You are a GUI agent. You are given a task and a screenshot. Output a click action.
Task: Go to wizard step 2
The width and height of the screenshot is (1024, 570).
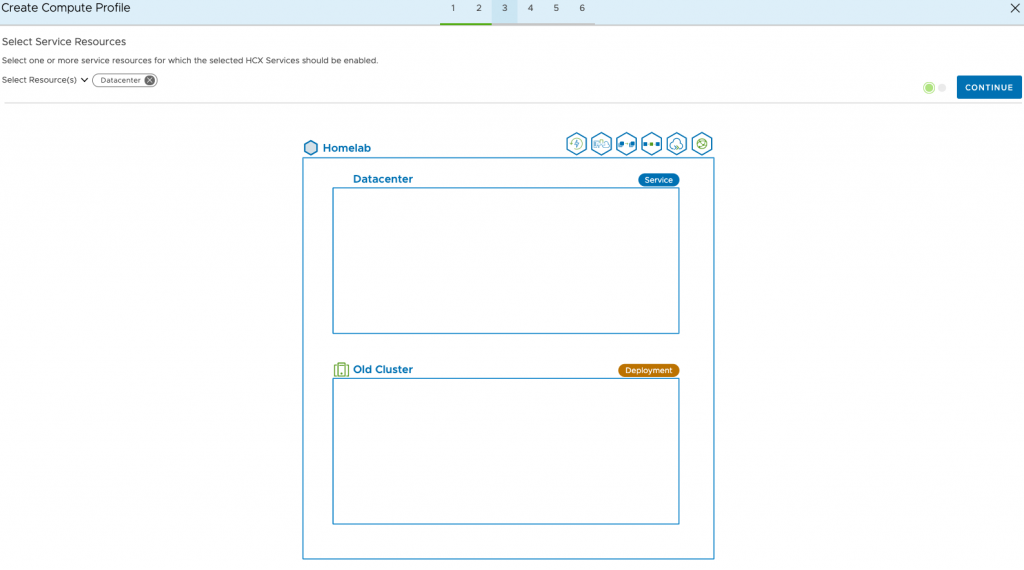(x=479, y=8)
